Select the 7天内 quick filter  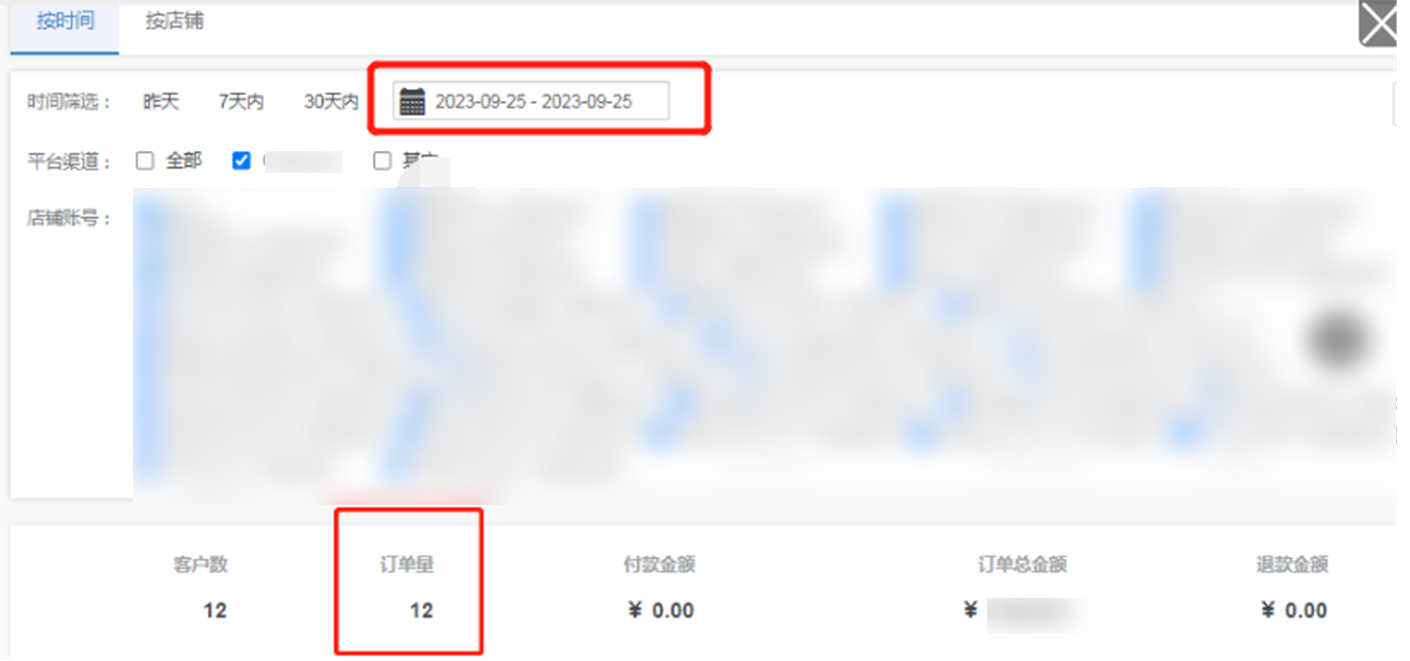click(241, 102)
